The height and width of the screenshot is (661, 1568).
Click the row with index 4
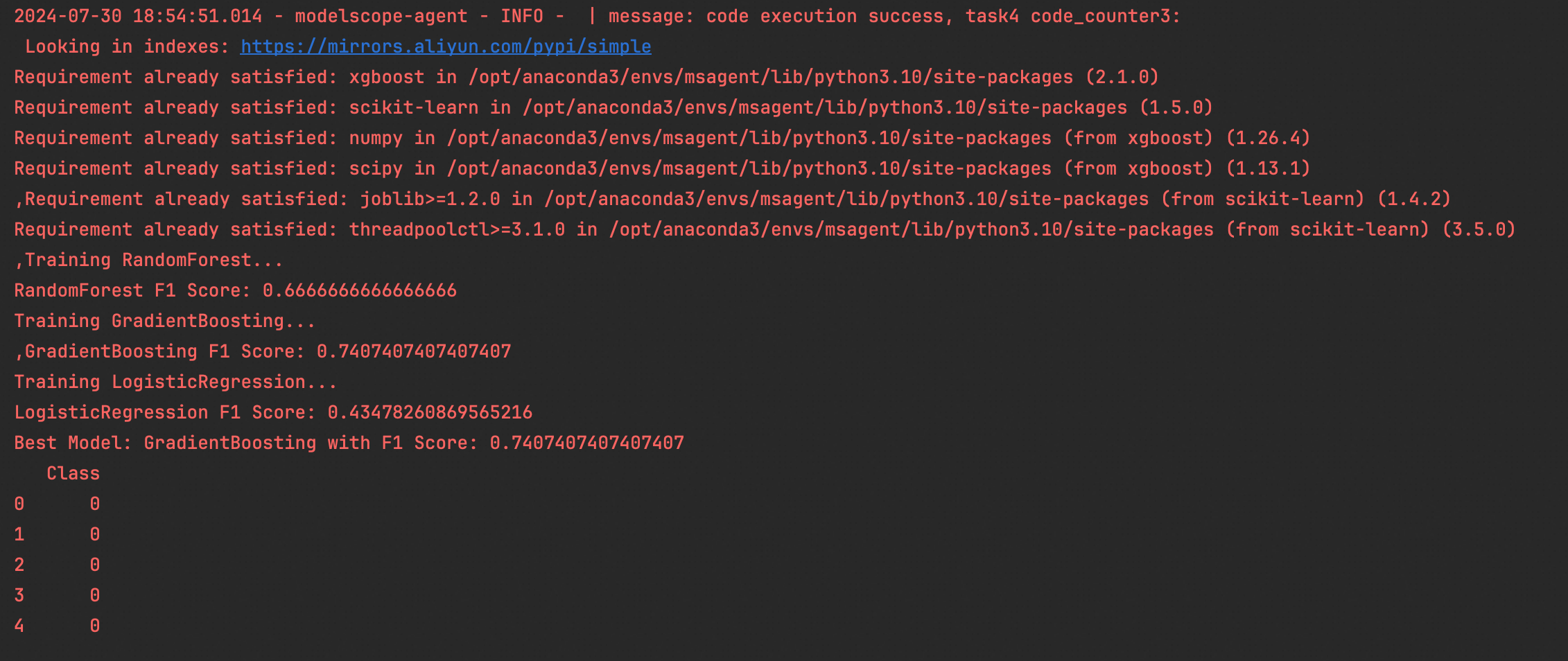coord(57,626)
